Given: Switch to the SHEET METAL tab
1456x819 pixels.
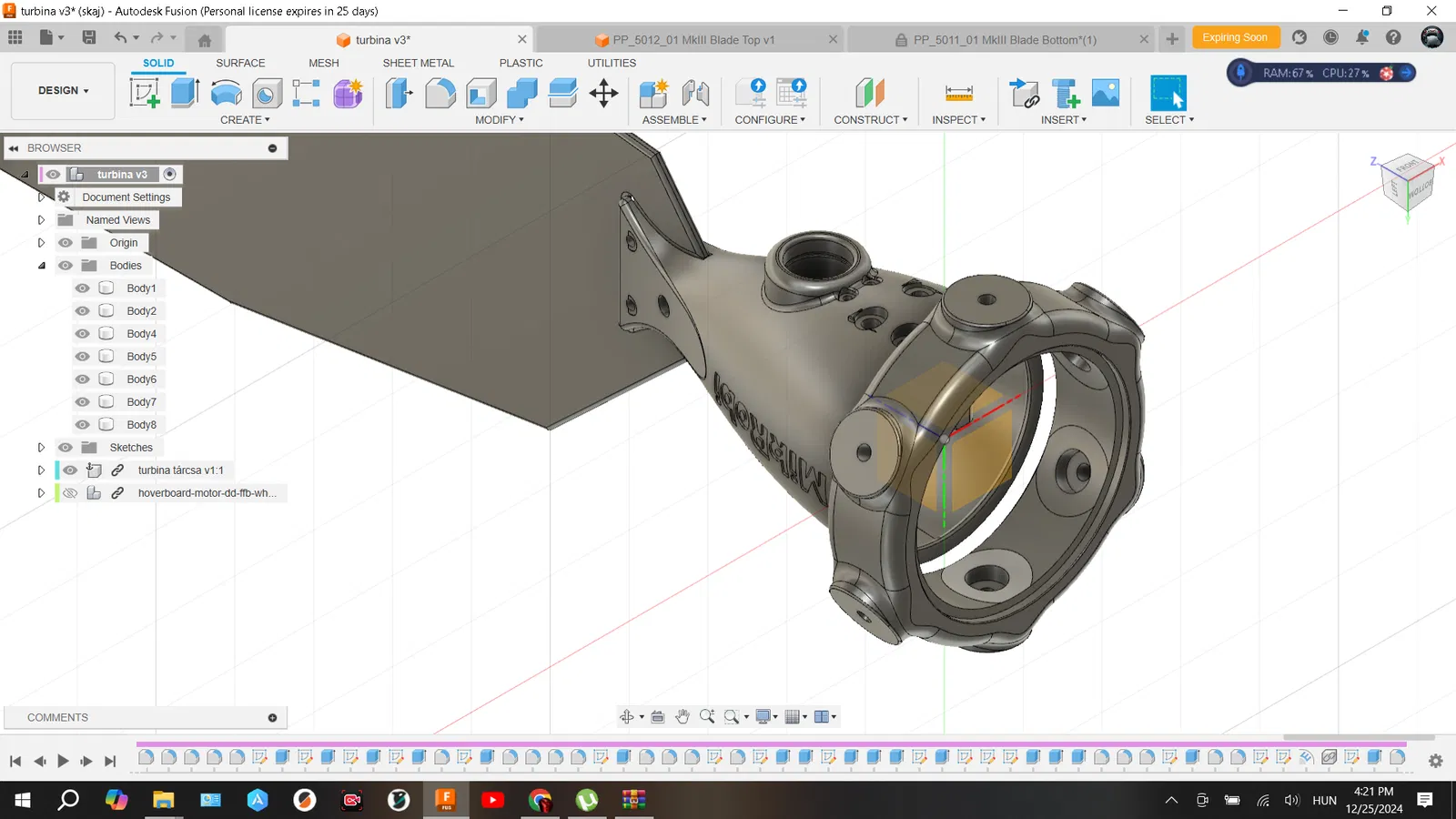Looking at the screenshot, I should click(x=418, y=63).
